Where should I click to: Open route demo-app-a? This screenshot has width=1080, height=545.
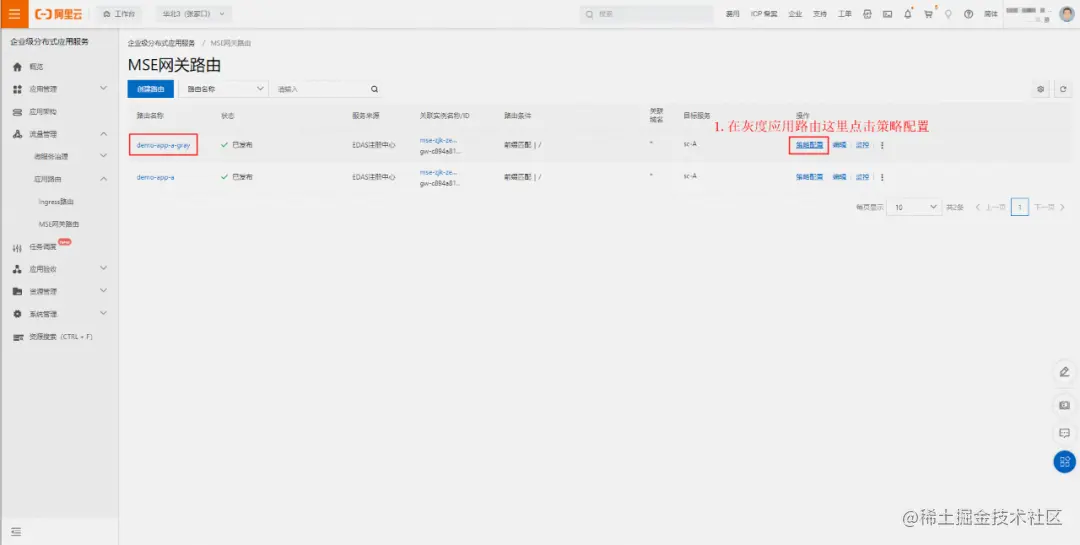click(155, 177)
